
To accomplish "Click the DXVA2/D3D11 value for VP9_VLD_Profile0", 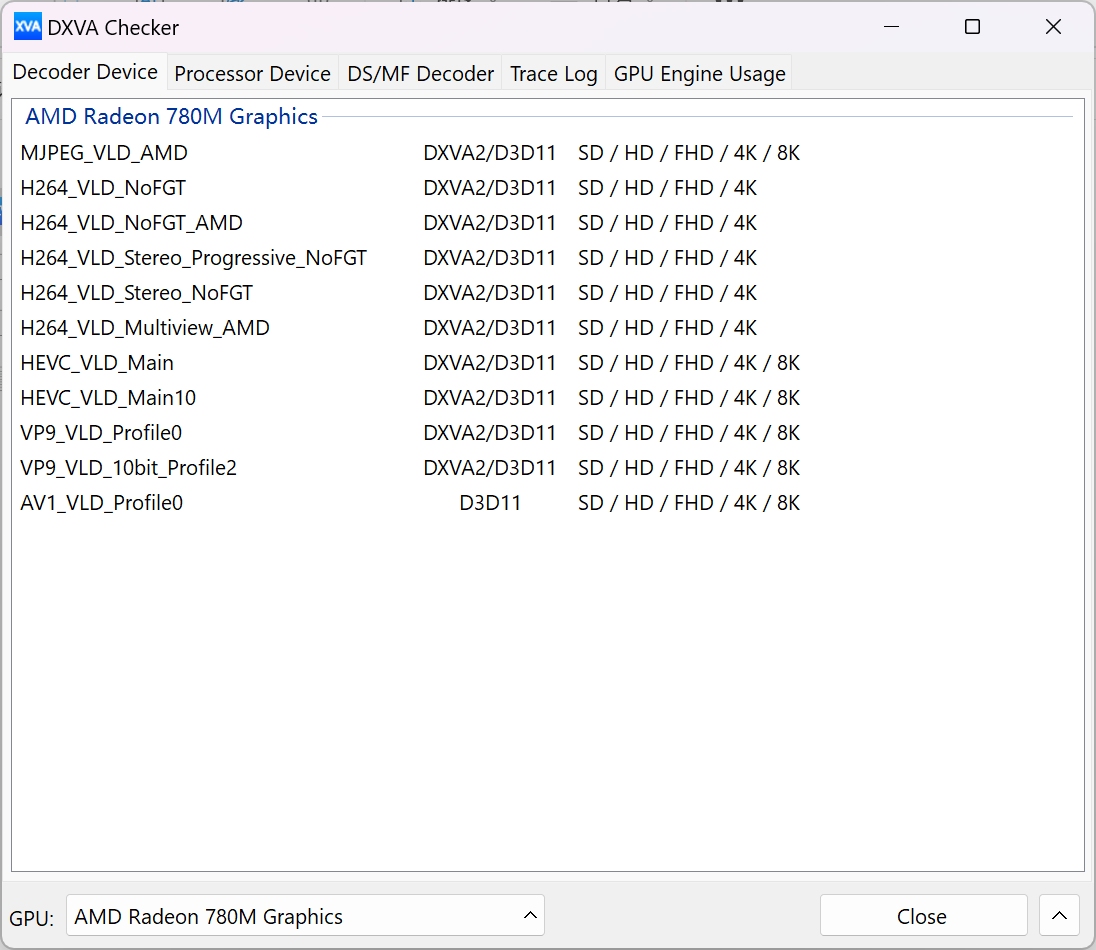I will 489,433.
